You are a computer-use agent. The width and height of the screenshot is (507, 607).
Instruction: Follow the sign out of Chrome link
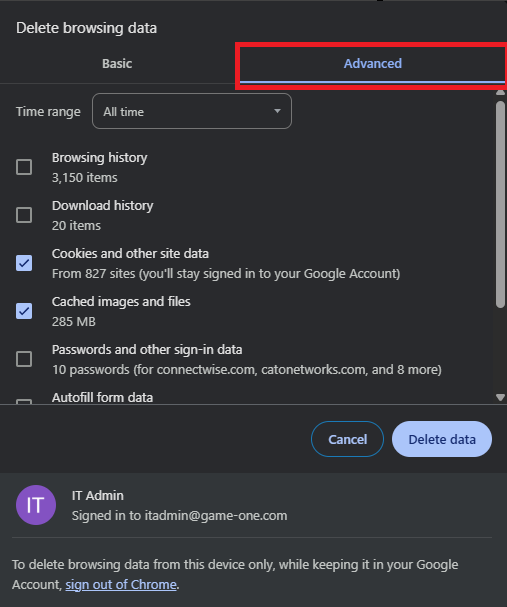pos(121,584)
